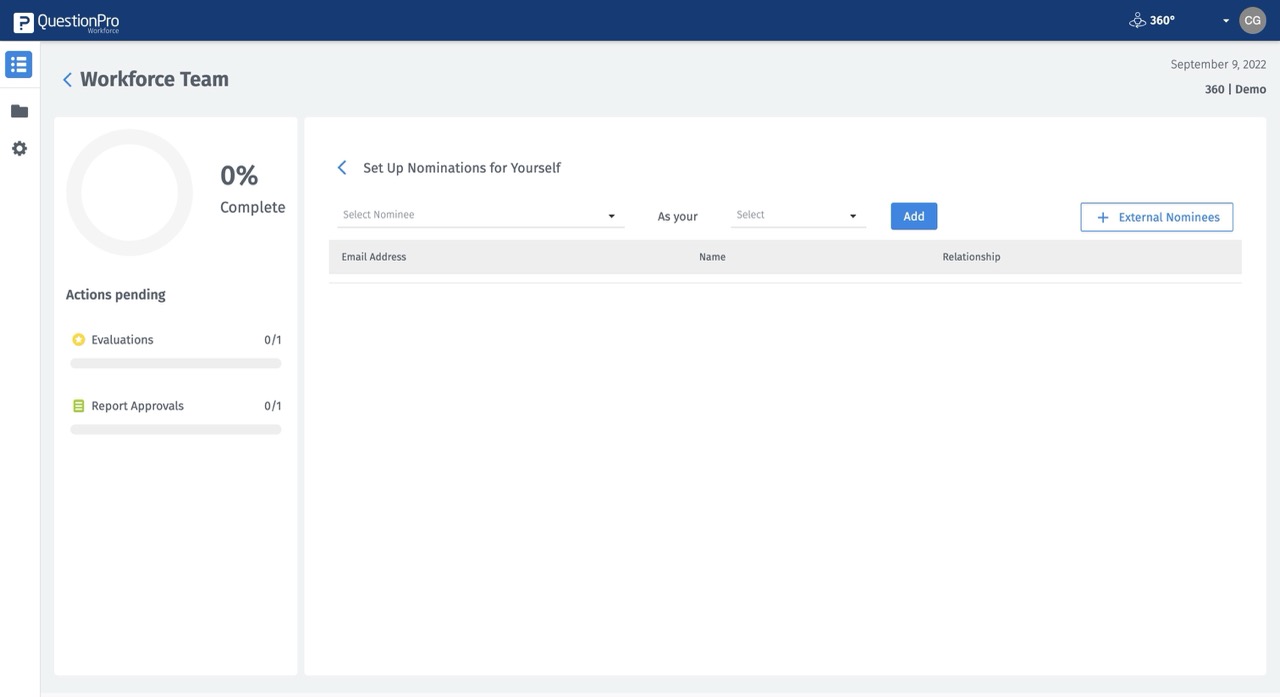The image size is (1280, 697).
Task: Click the 360° icon in top bar
Action: tap(1137, 19)
